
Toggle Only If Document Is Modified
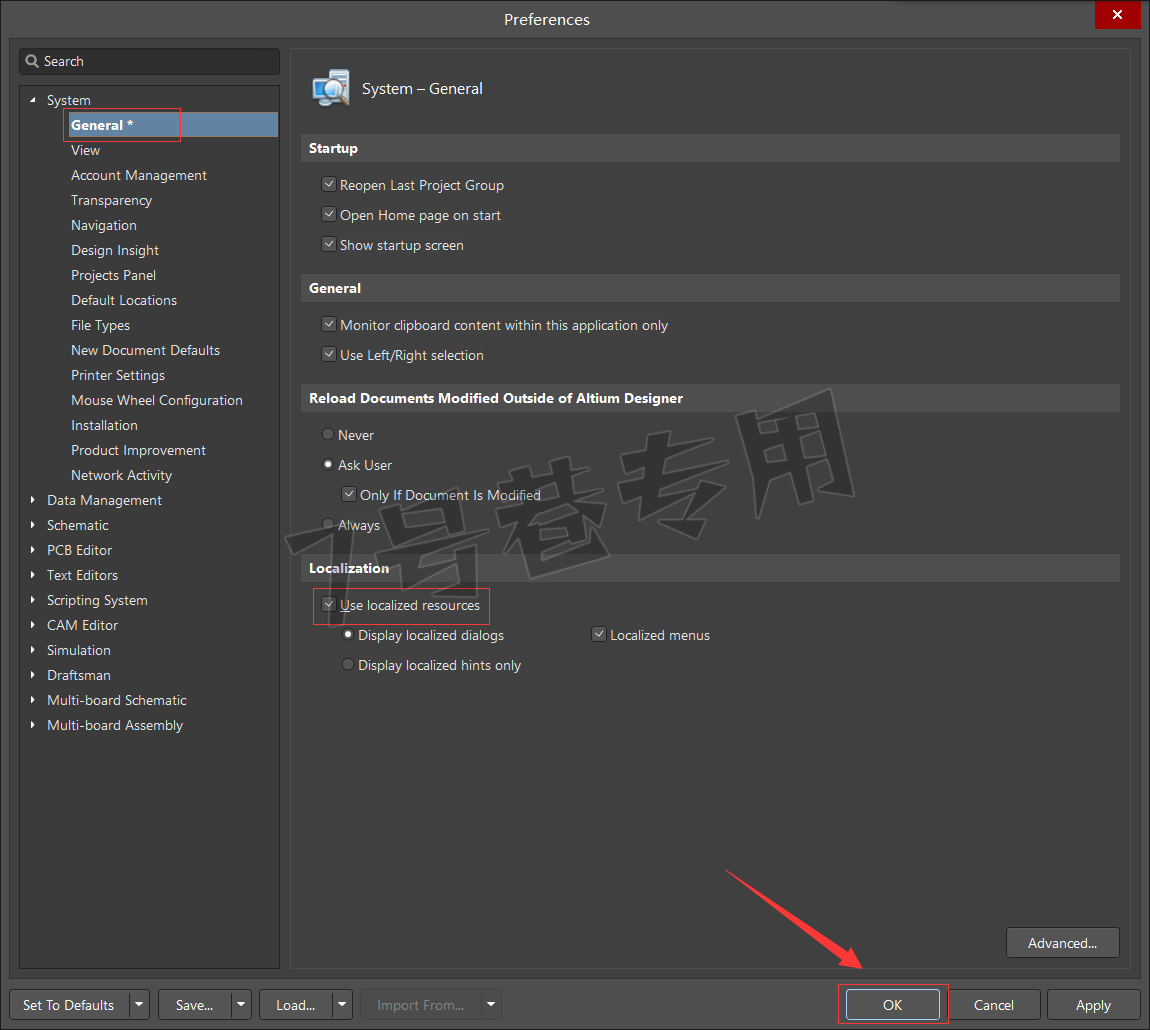(x=349, y=495)
